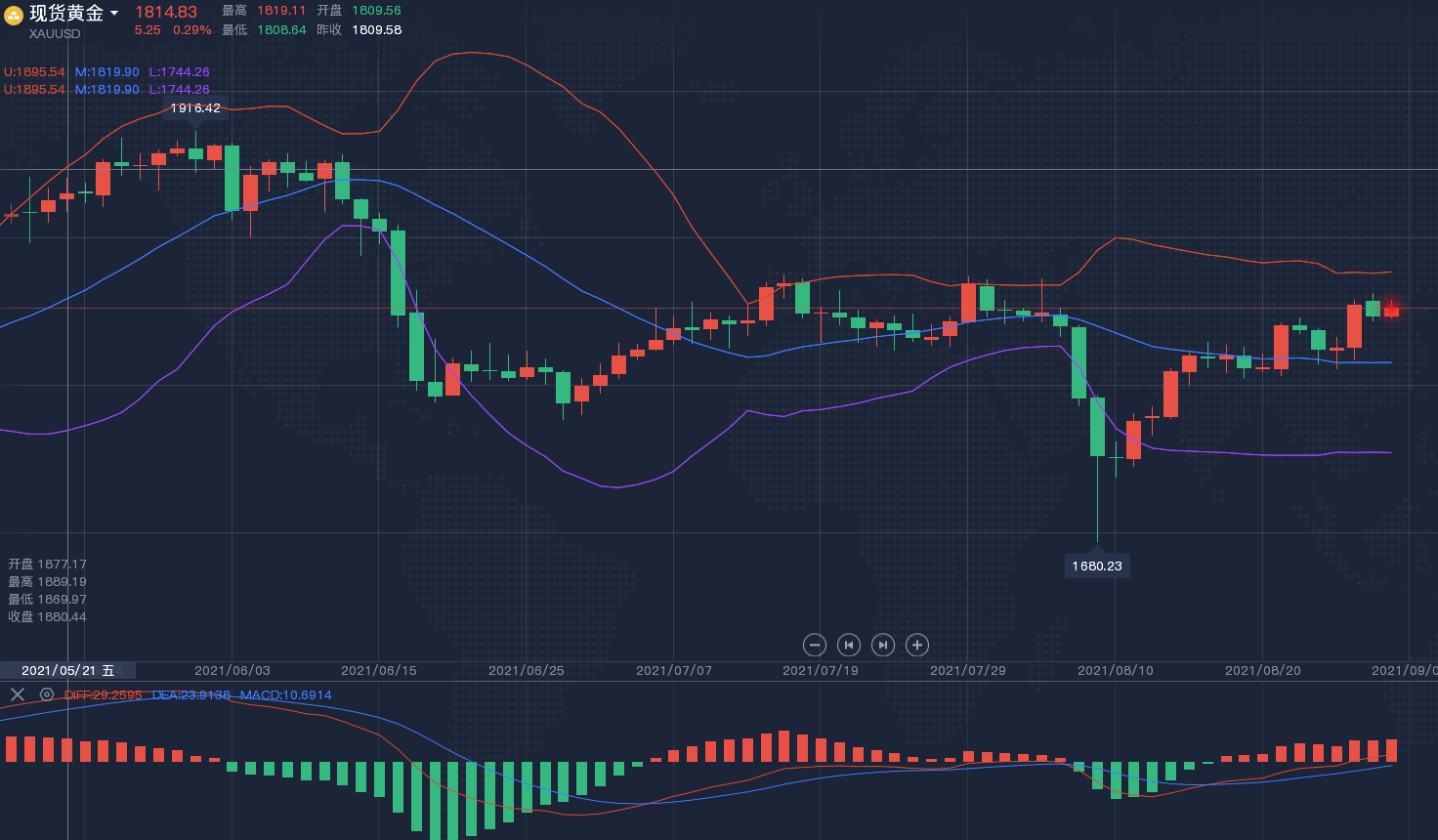The image size is (1438, 840).
Task: Click the current price 1814.83
Action: click(x=166, y=12)
